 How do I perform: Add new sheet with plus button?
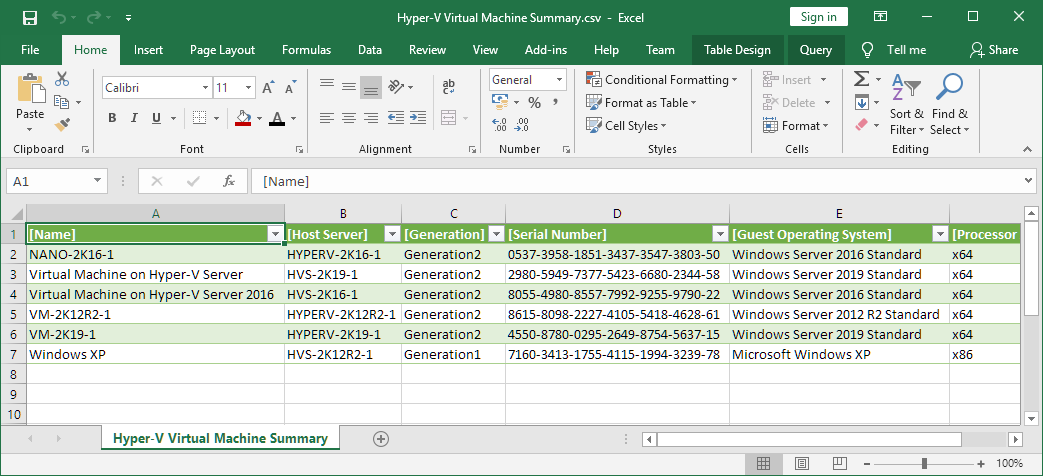coord(380,439)
